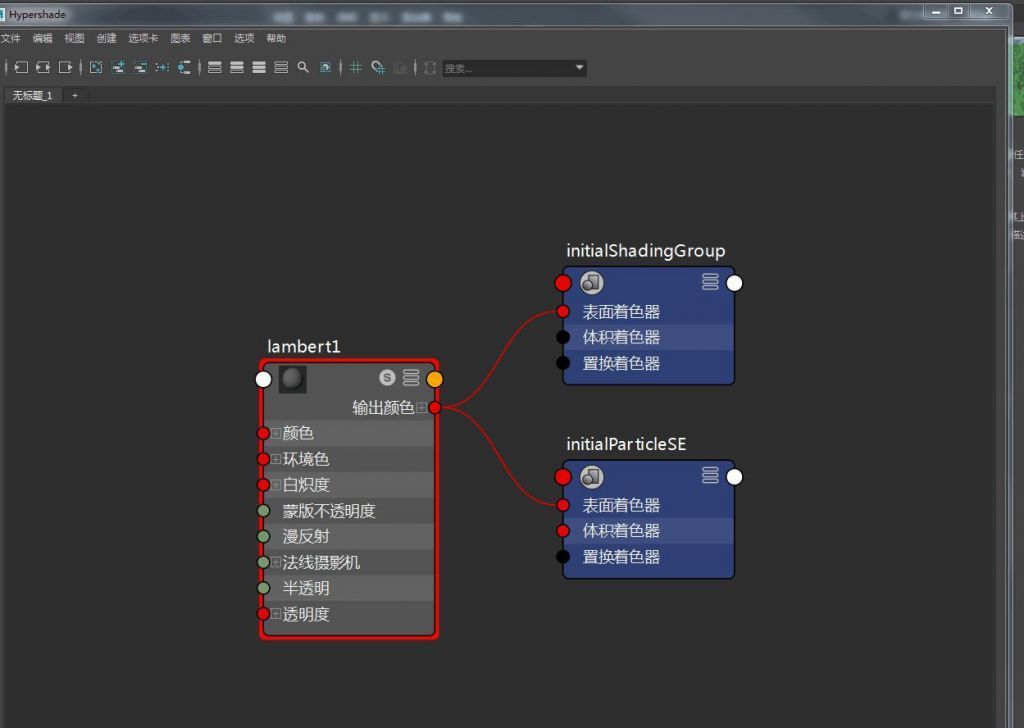The height and width of the screenshot is (728, 1024).
Task: Click 体积着色器 port on initialShadingGroup
Action: click(563, 338)
